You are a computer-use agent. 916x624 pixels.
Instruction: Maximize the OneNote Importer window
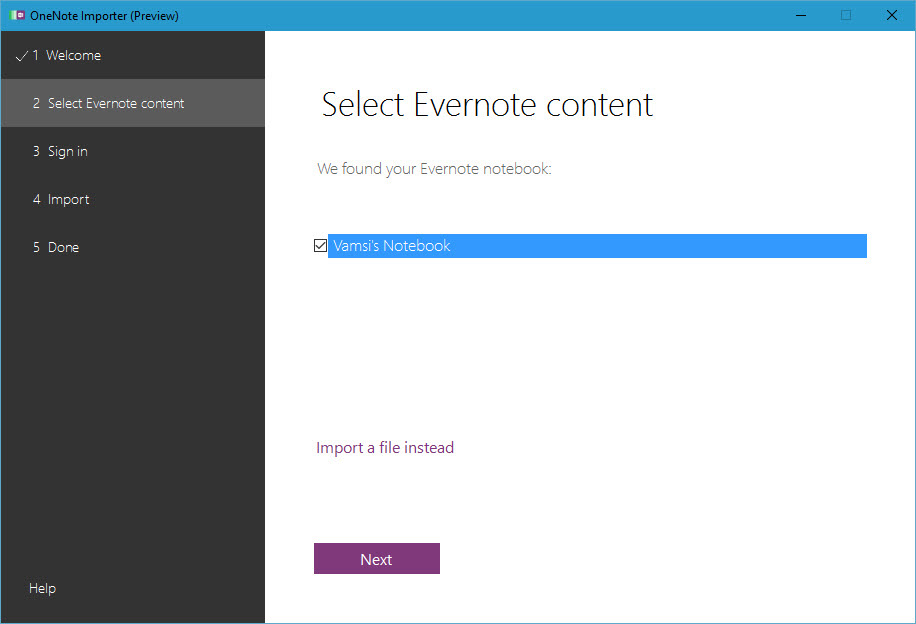[845, 15]
